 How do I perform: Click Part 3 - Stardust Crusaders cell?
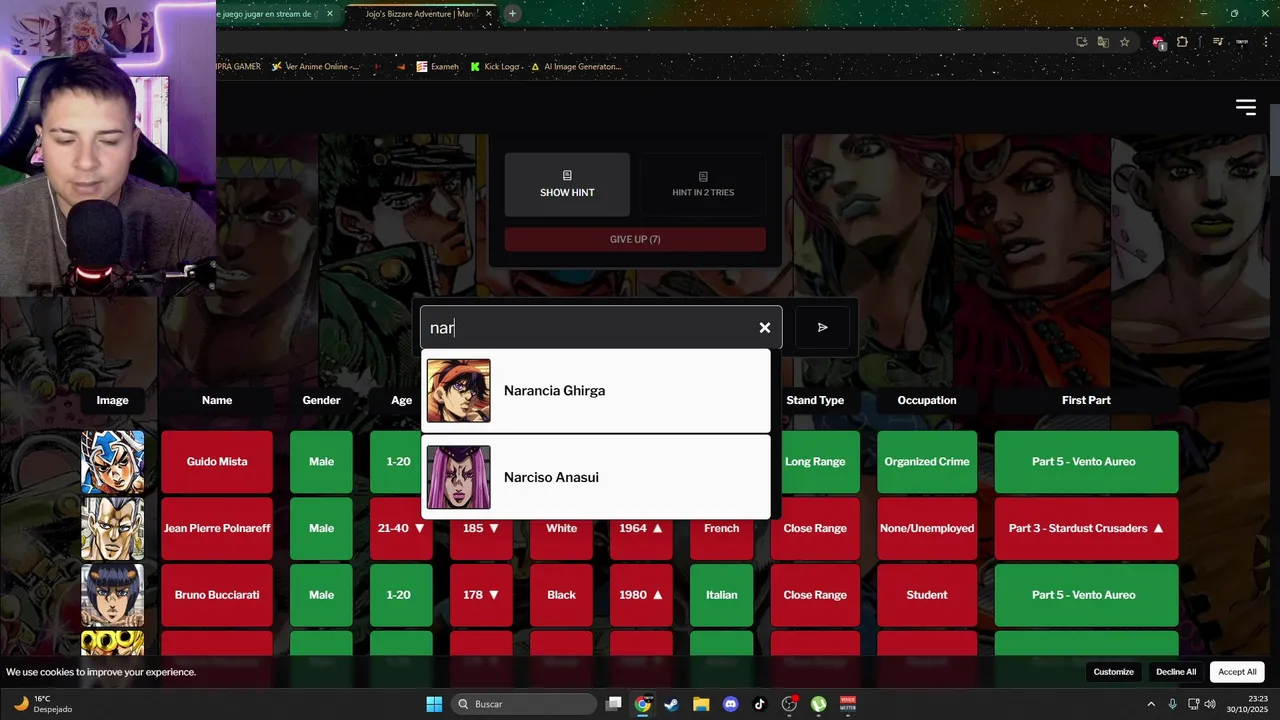click(x=1086, y=528)
